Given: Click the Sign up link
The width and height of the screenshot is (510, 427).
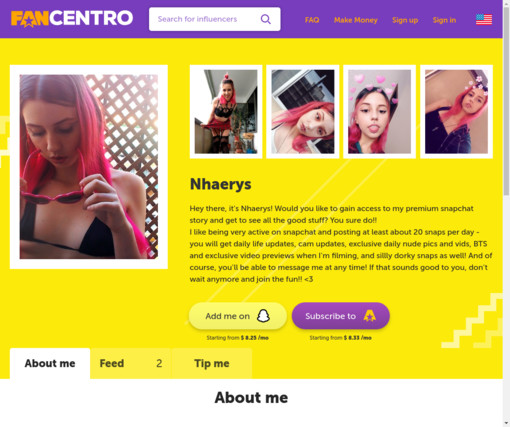Looking at the screenshot, I should 405,20.
